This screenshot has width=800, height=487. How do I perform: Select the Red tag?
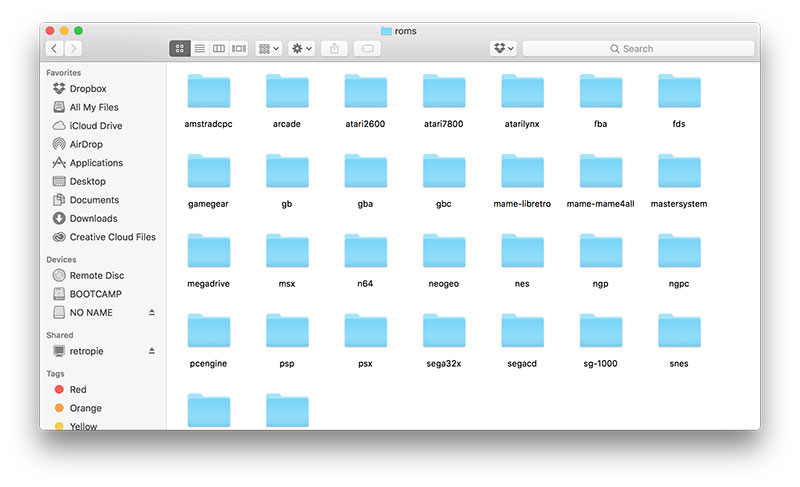(x=77, y=389)
